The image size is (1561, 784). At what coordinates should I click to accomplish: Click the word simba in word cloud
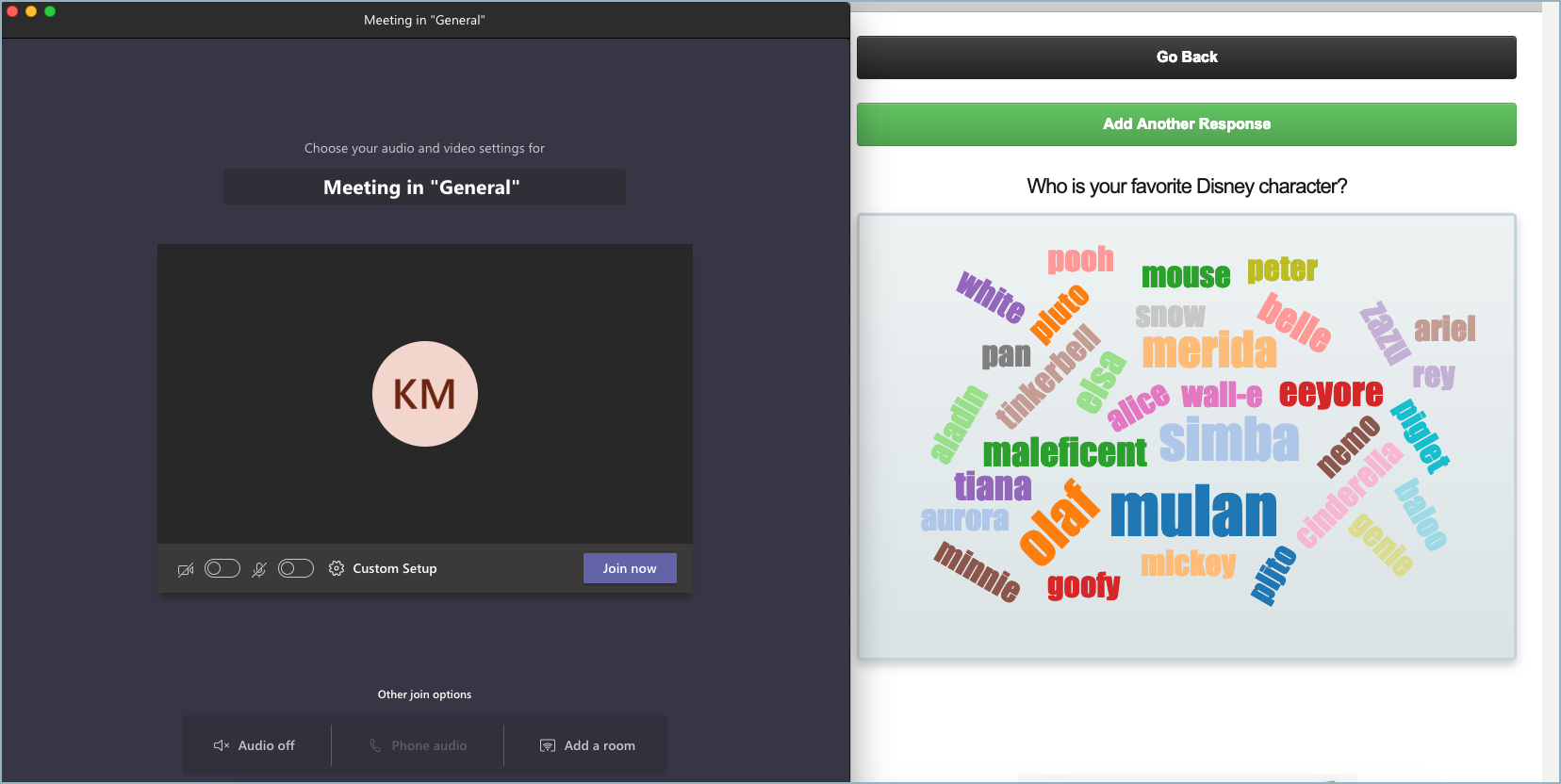(x=1229, y=440)
